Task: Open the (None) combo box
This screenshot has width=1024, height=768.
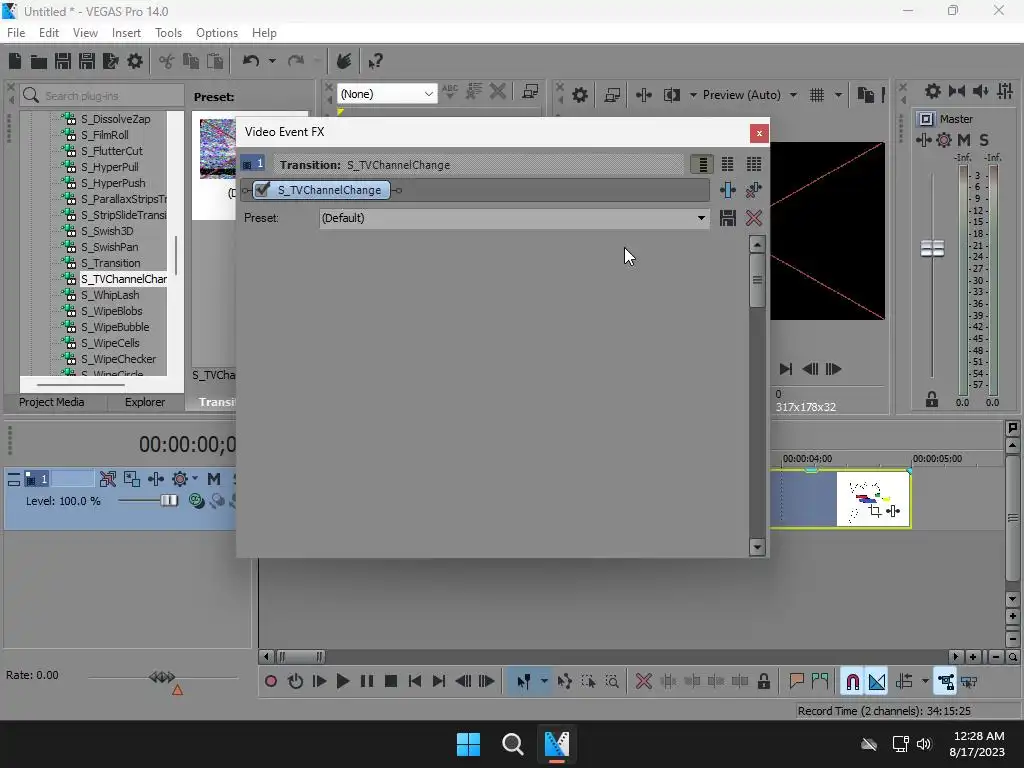Action: point(387,94)
